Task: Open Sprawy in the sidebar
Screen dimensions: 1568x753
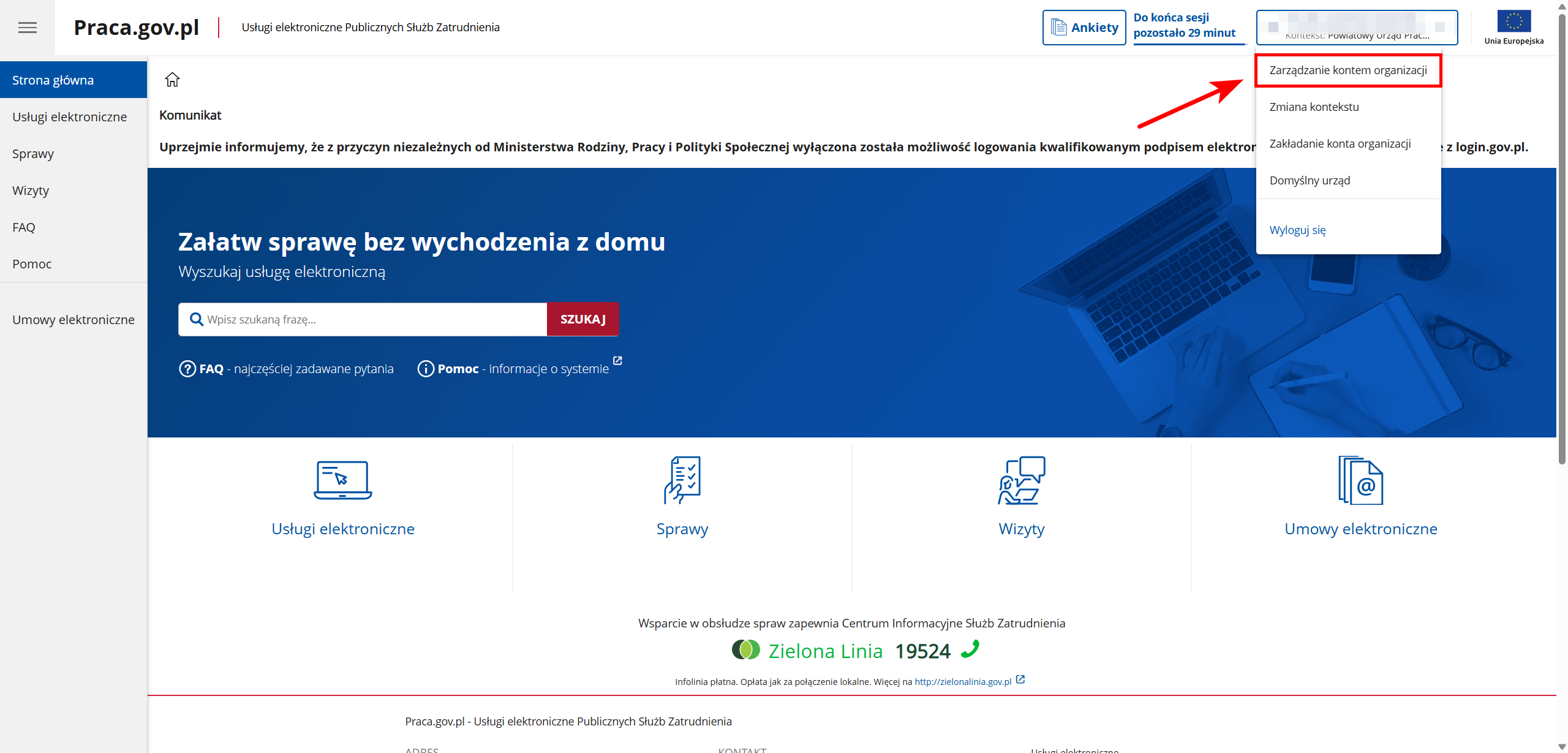Action: pyautogui.click(x=73, y=154)
